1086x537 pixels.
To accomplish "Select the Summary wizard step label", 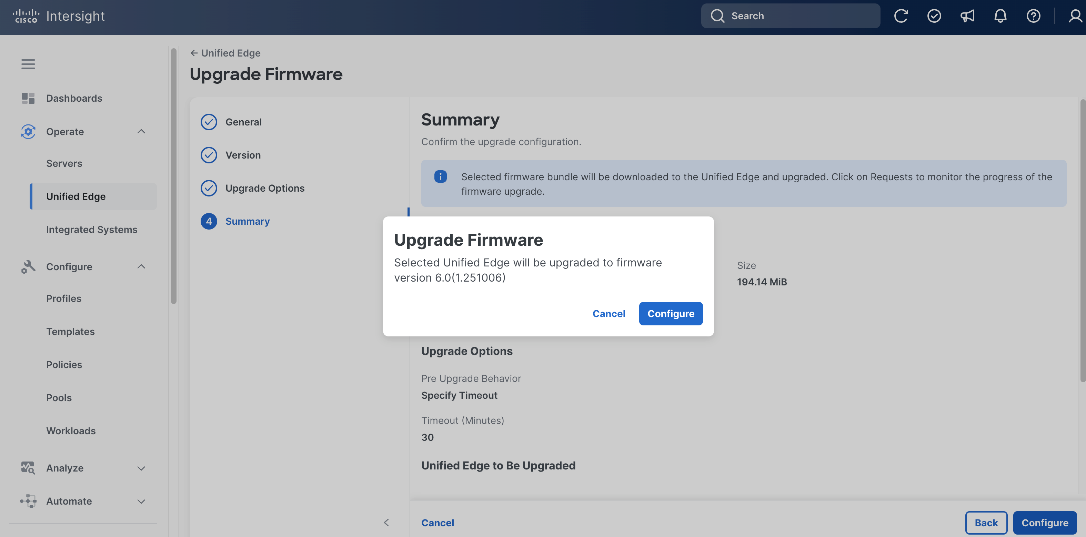I will tap(247, 222).
